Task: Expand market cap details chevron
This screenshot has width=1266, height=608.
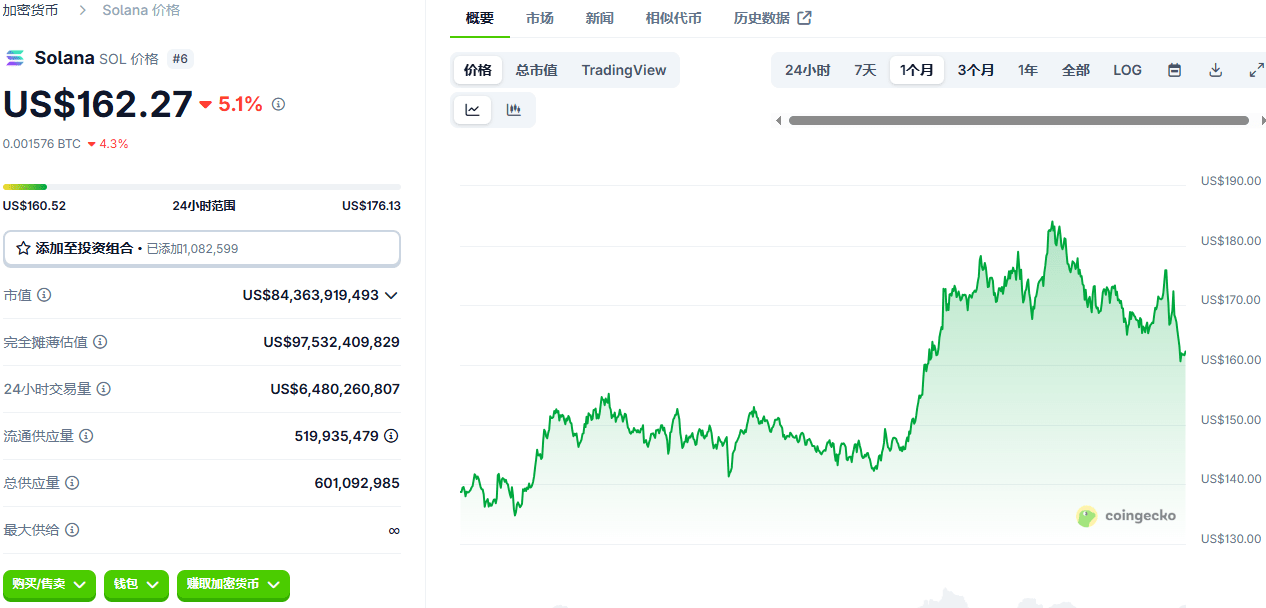Action: pyautogui.click(x=391, y=295)
